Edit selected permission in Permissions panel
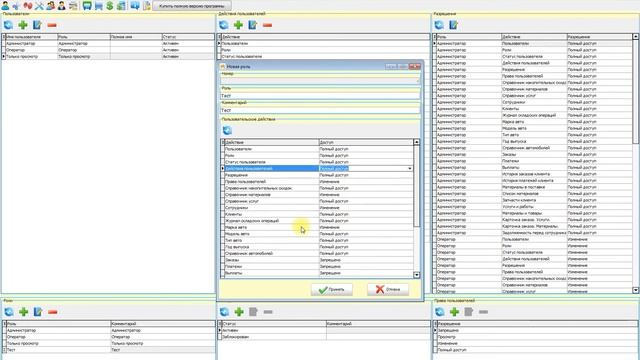 click(453, 25)
